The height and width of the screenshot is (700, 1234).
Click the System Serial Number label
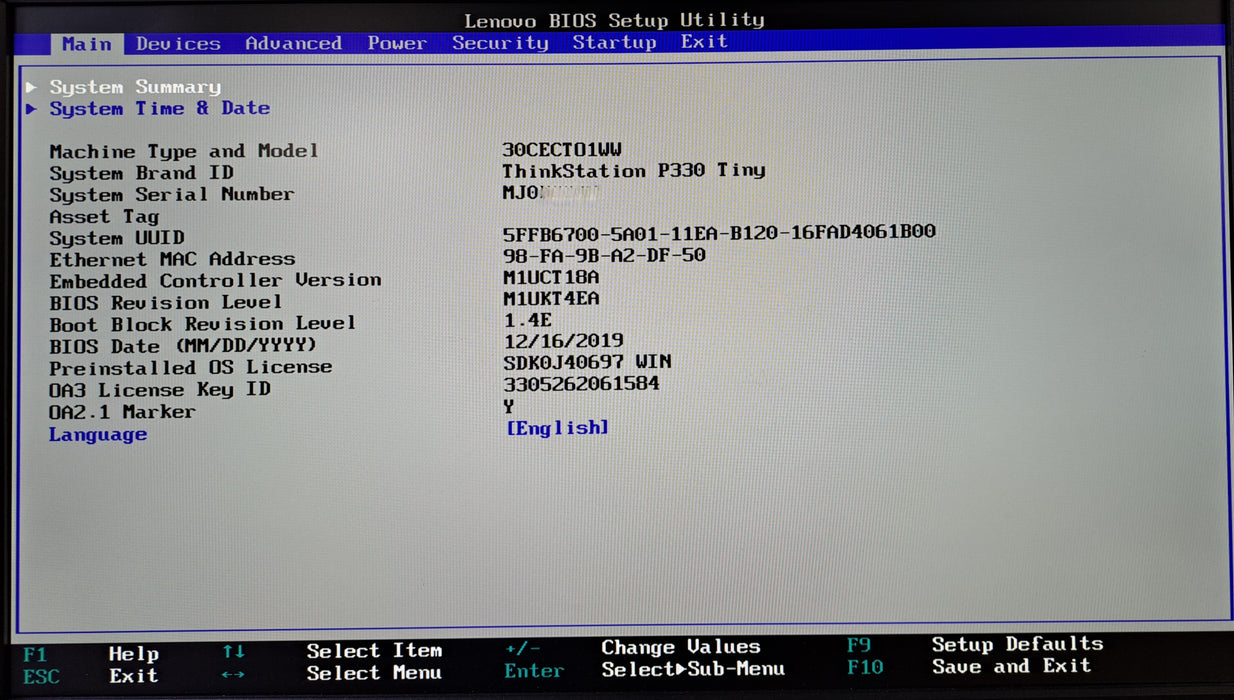pyautogui.click(x=172, y=194)
